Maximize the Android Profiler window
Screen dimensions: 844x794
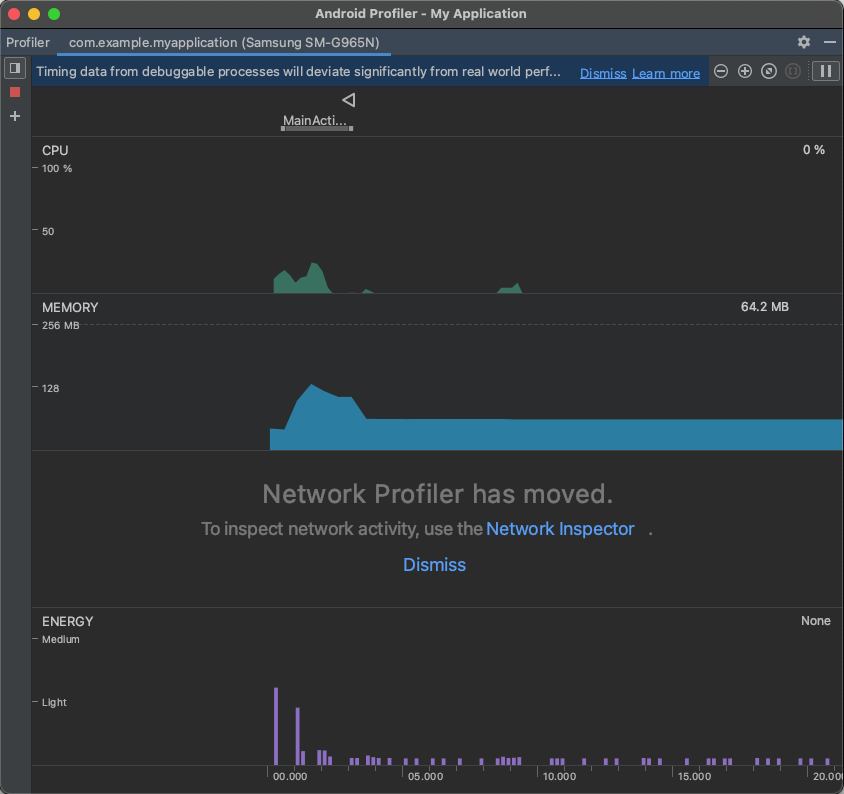tap(54, 14)
